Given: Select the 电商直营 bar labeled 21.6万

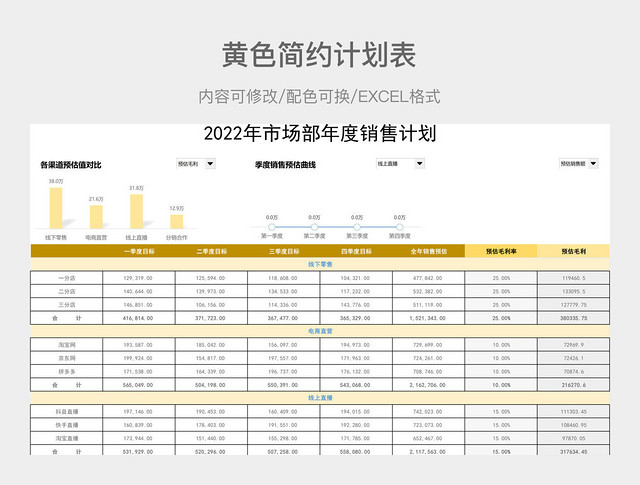Looking at the screenshot, I should pos(96,217).
